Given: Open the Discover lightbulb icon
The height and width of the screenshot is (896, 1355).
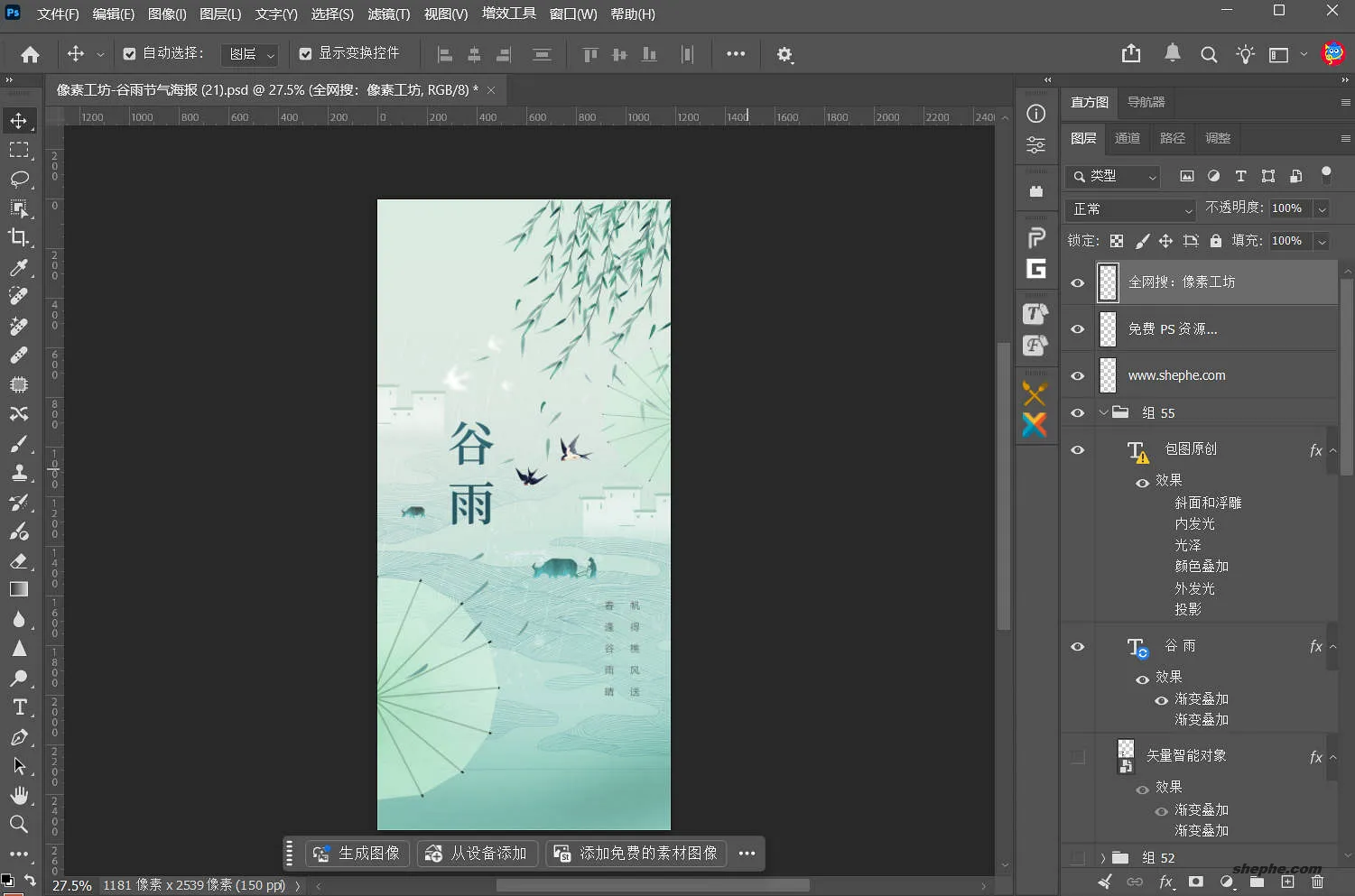Looking at the screenshot, I should pyautogui.click(x=1246, y=54).
